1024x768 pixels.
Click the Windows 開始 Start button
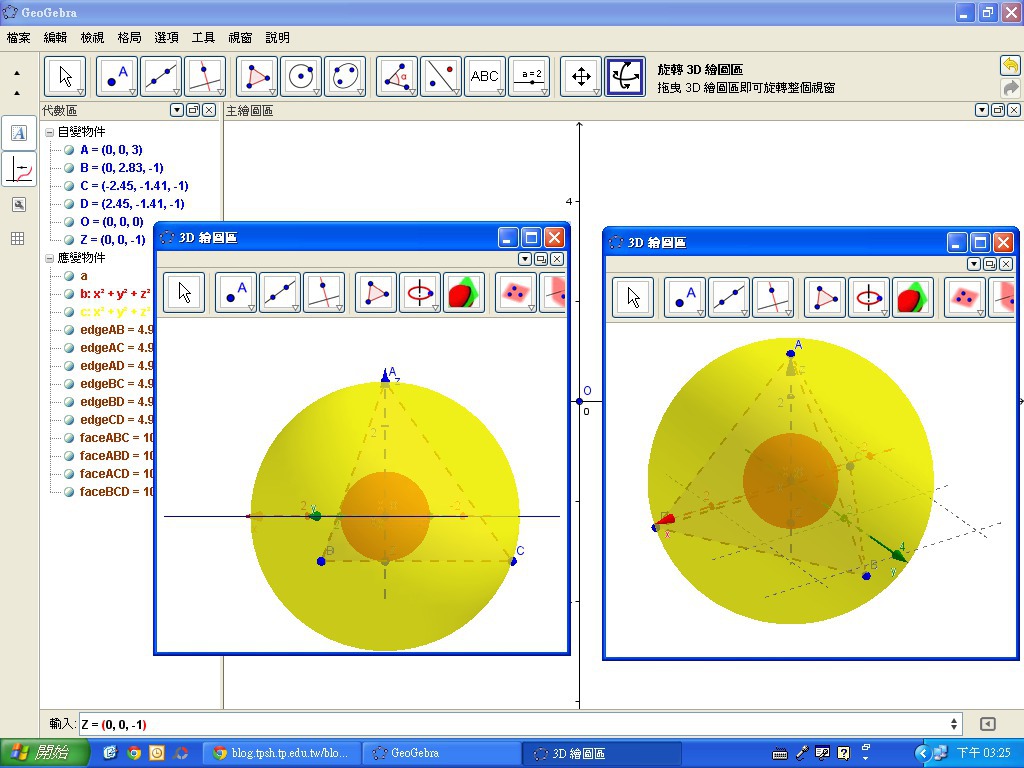click(44, 753)
